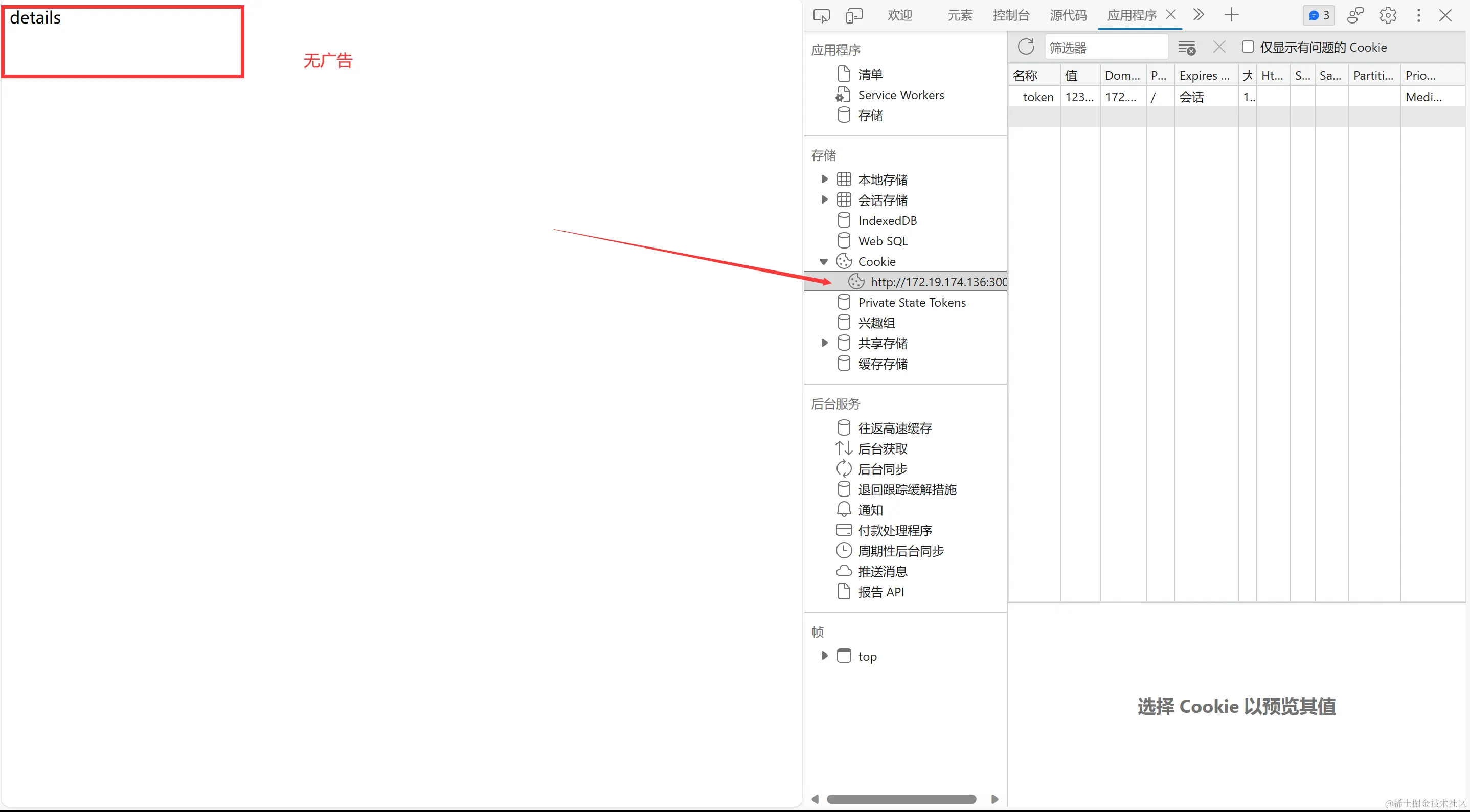Expand the 会话存储 tree node
Screen dimensions: 1470x812
[x=824, y=200]
